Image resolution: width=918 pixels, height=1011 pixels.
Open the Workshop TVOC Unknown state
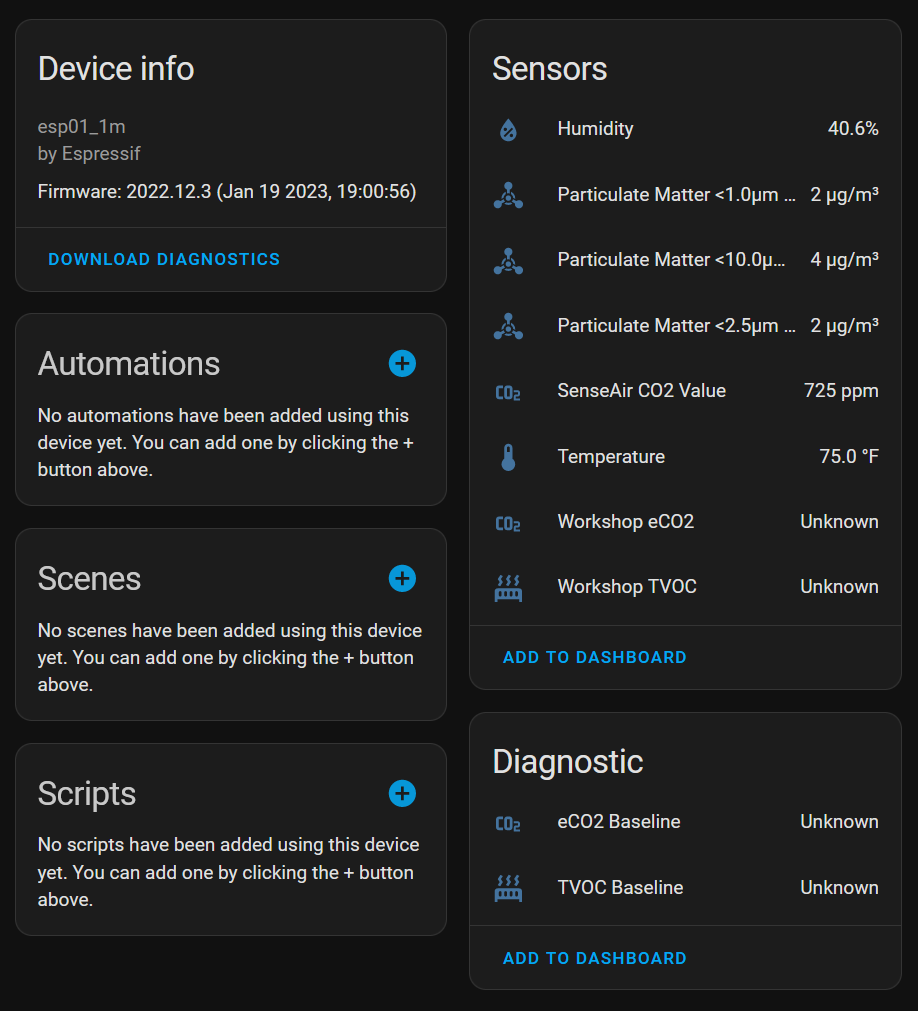point(839,587)
